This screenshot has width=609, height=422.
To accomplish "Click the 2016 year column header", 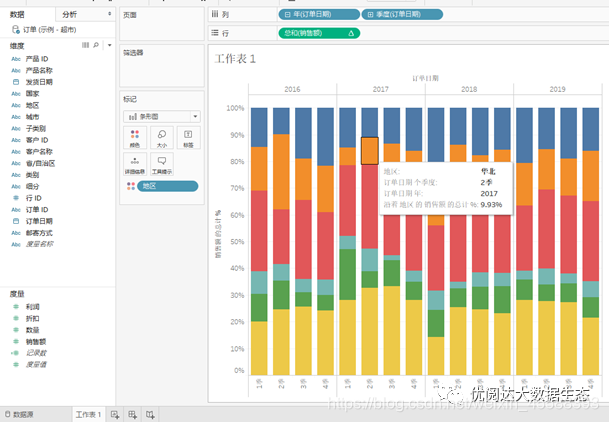I will pos(292,89).
